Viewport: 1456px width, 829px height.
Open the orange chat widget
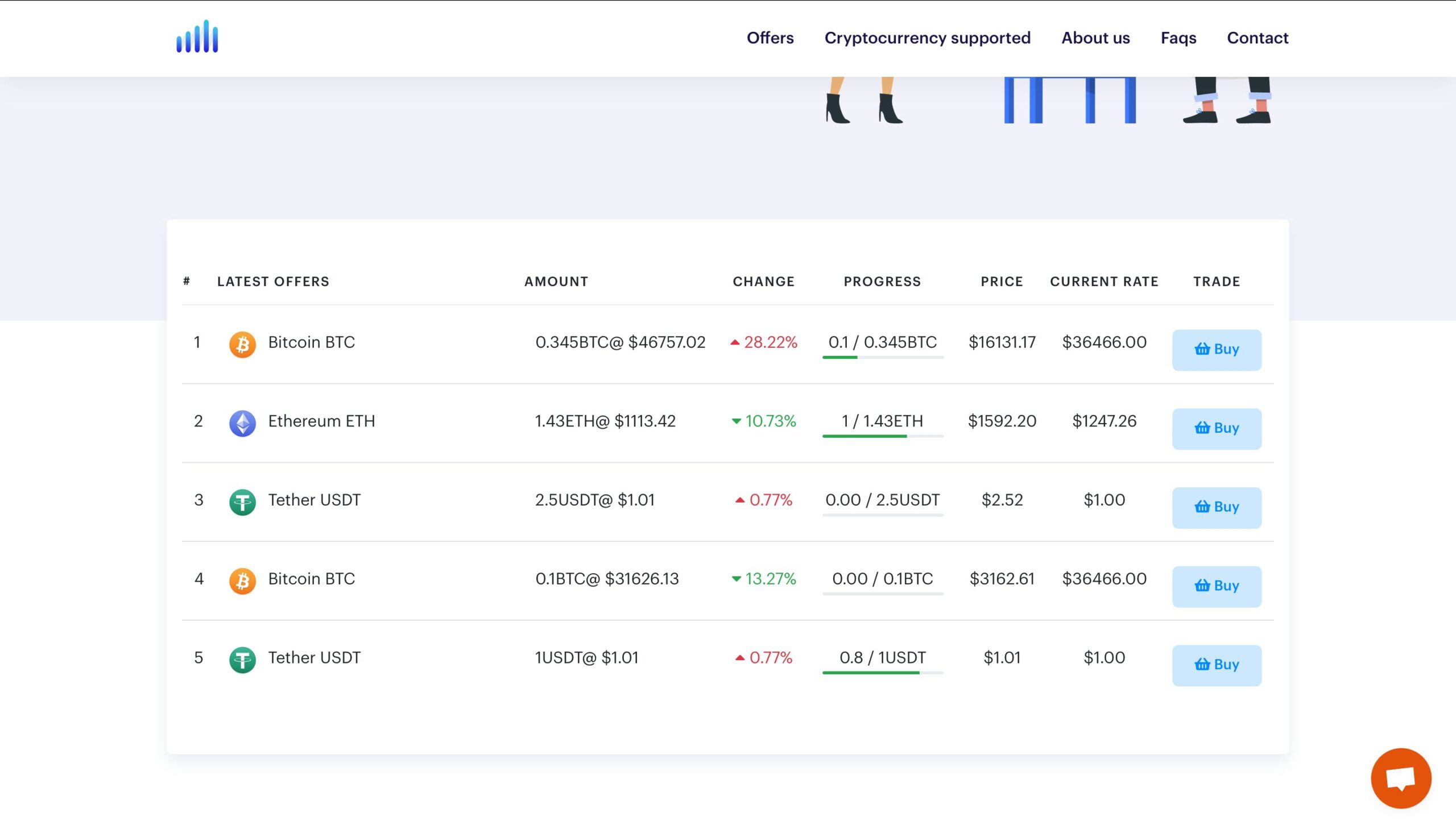[x=1400, y=778]
